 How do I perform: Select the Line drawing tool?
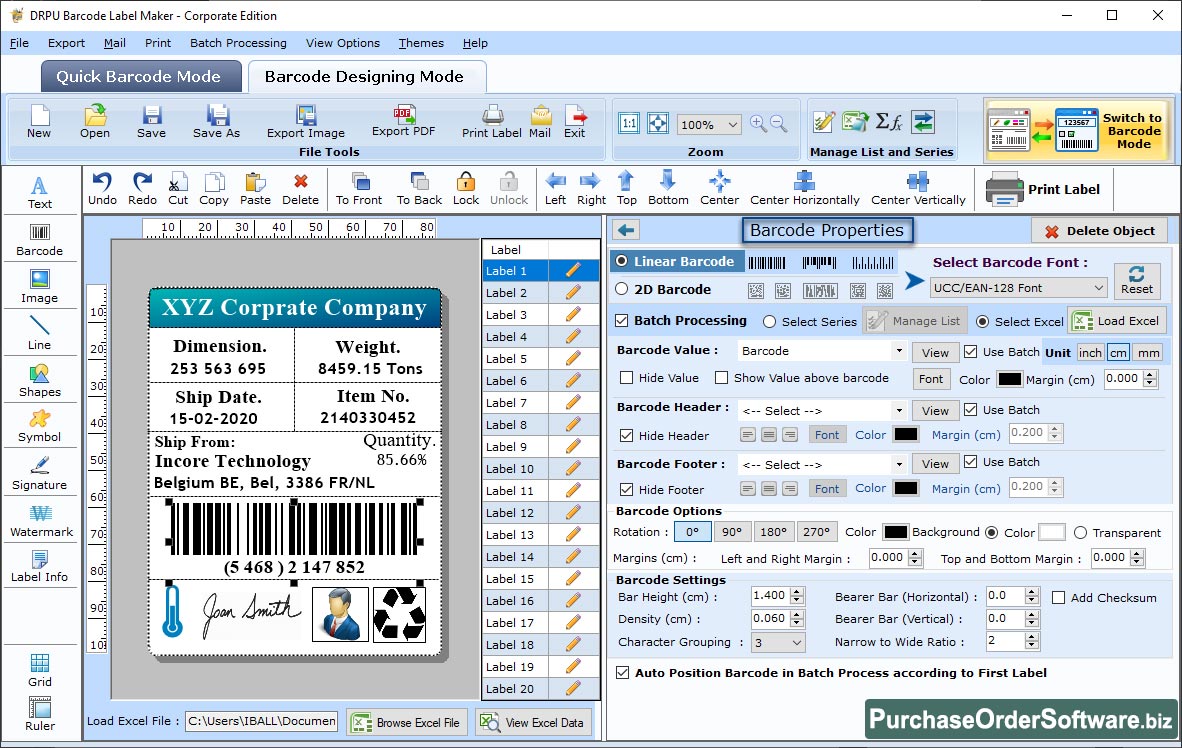coord(39,333)
